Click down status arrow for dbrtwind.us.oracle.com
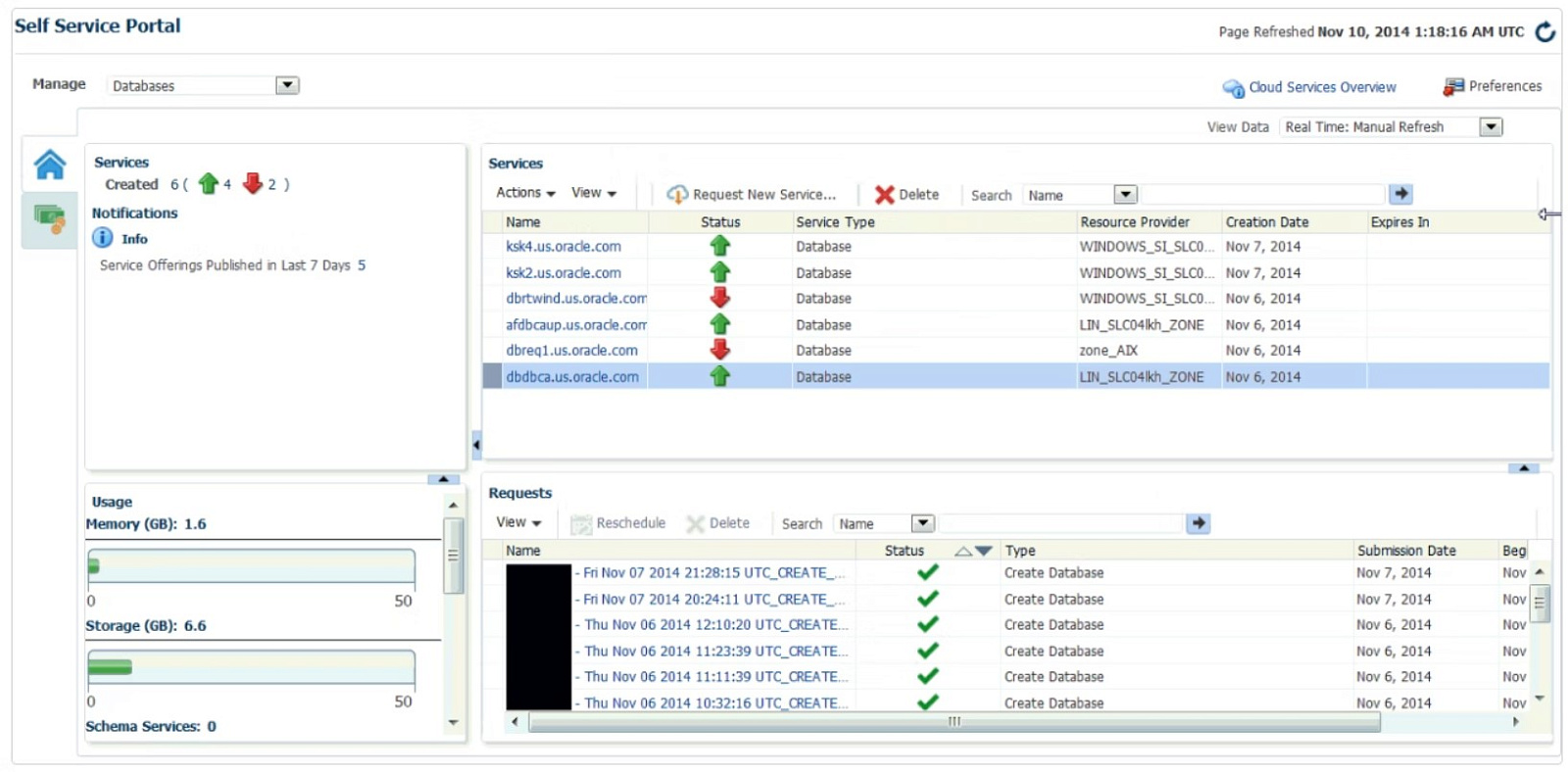Viewport: 1568px width, 772px height. pos(720,298)
